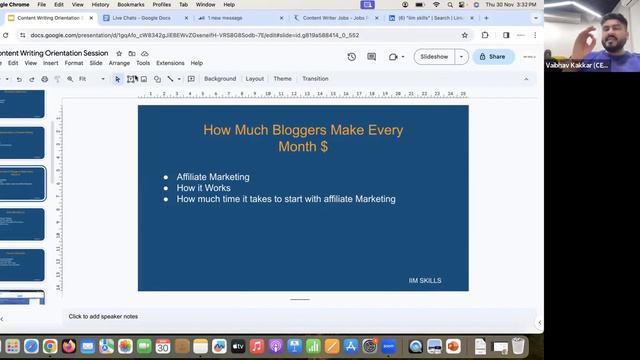Open the Insert menu
The width and height of the screenshot is (640, 360).
[51, 63]
